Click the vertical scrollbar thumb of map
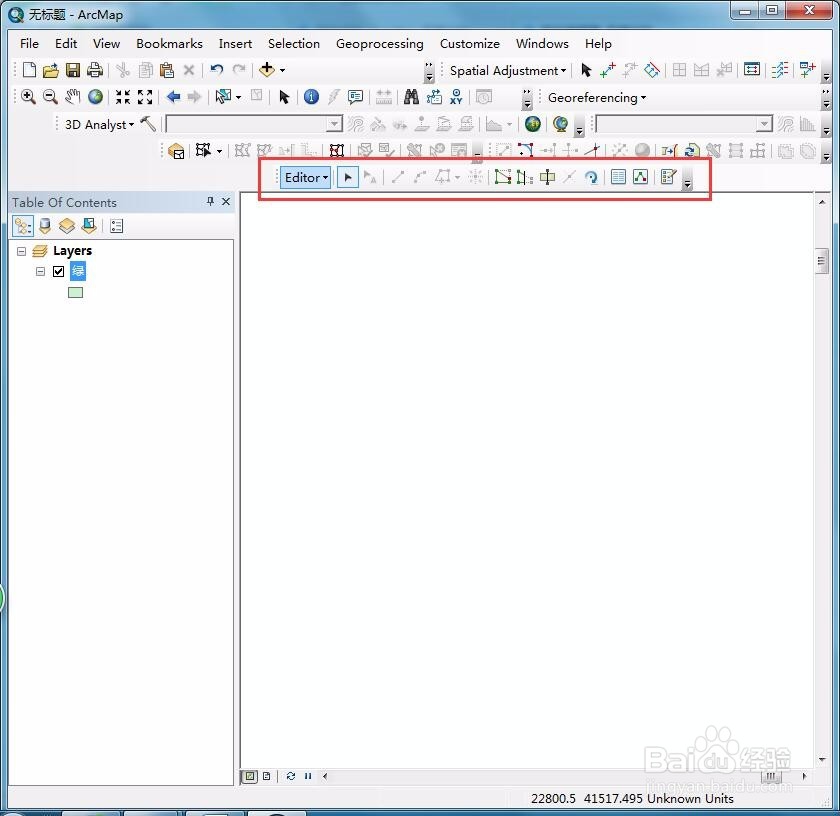Image resolution: width=840 pixels, height=816 pixels. click(821, 261)
